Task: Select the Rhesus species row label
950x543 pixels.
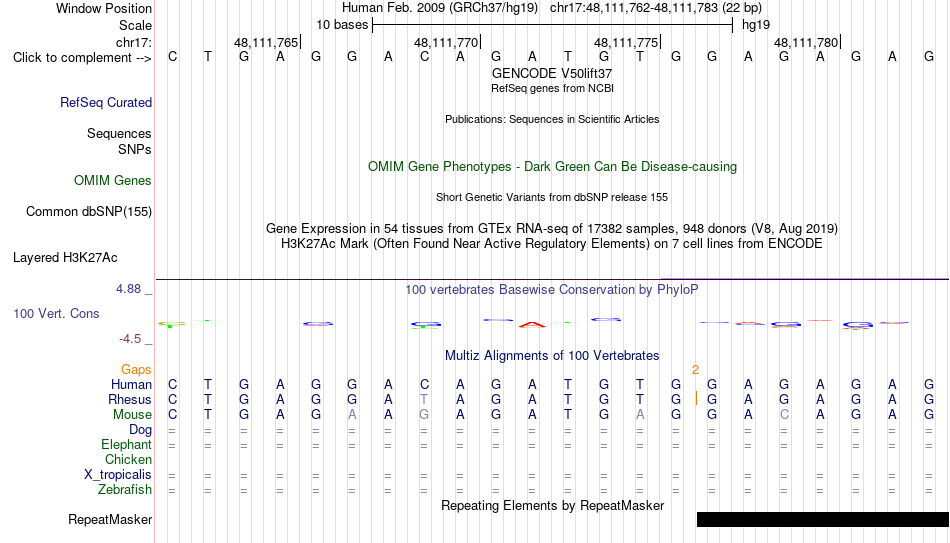Action: (130, 400)
